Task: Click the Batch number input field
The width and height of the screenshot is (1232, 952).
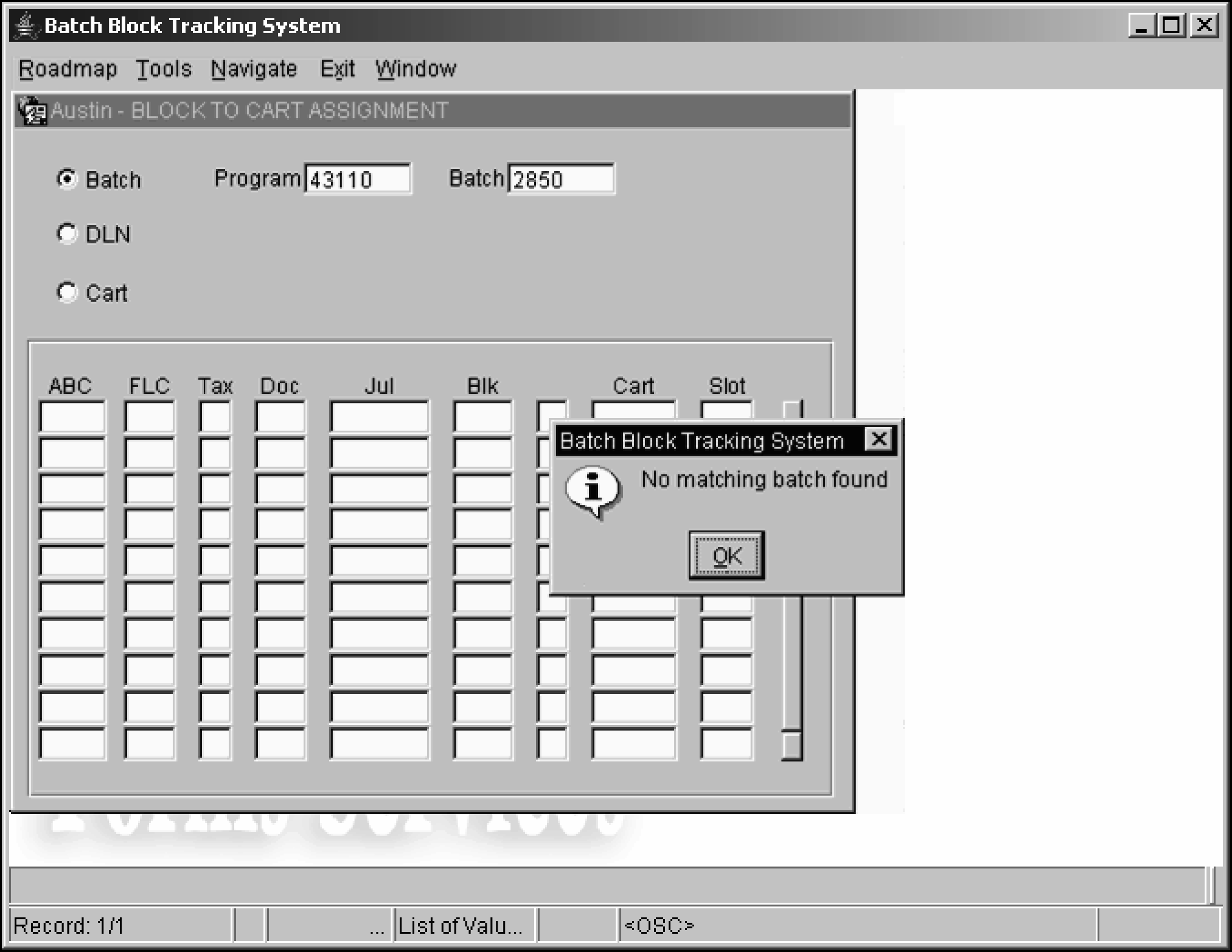Action: 560,179
